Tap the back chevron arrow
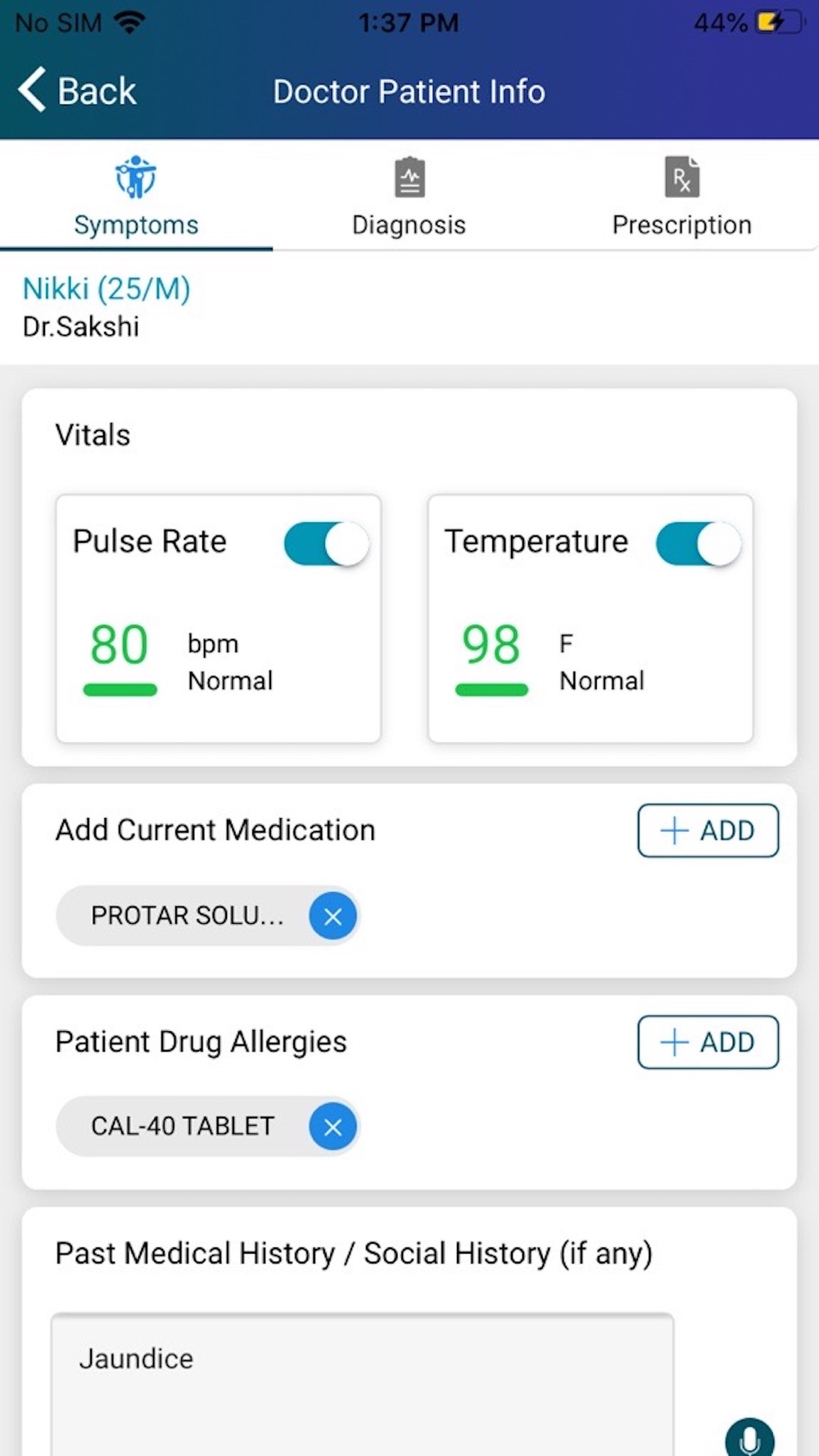This screenshot has height=1456, width=819. pos(32,90)
